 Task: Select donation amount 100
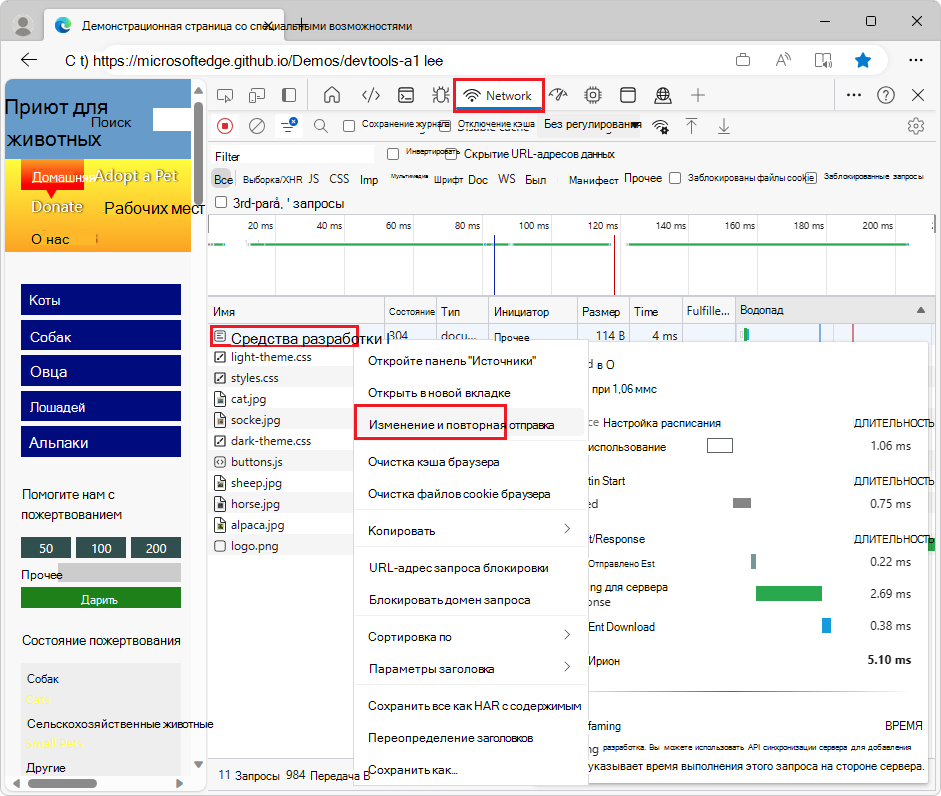(101, 547)
